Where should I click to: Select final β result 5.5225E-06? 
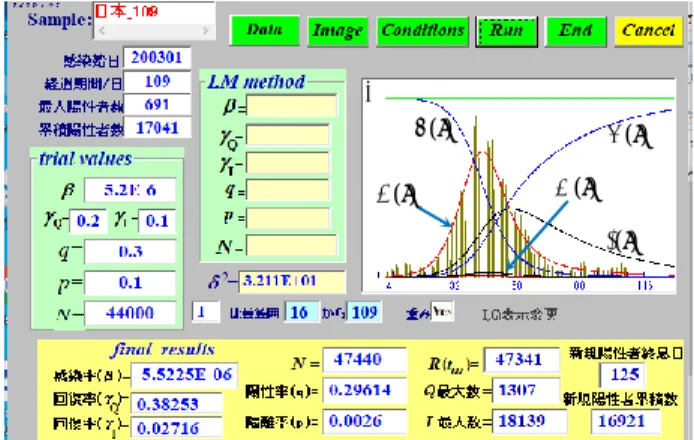tap(185, 374)
